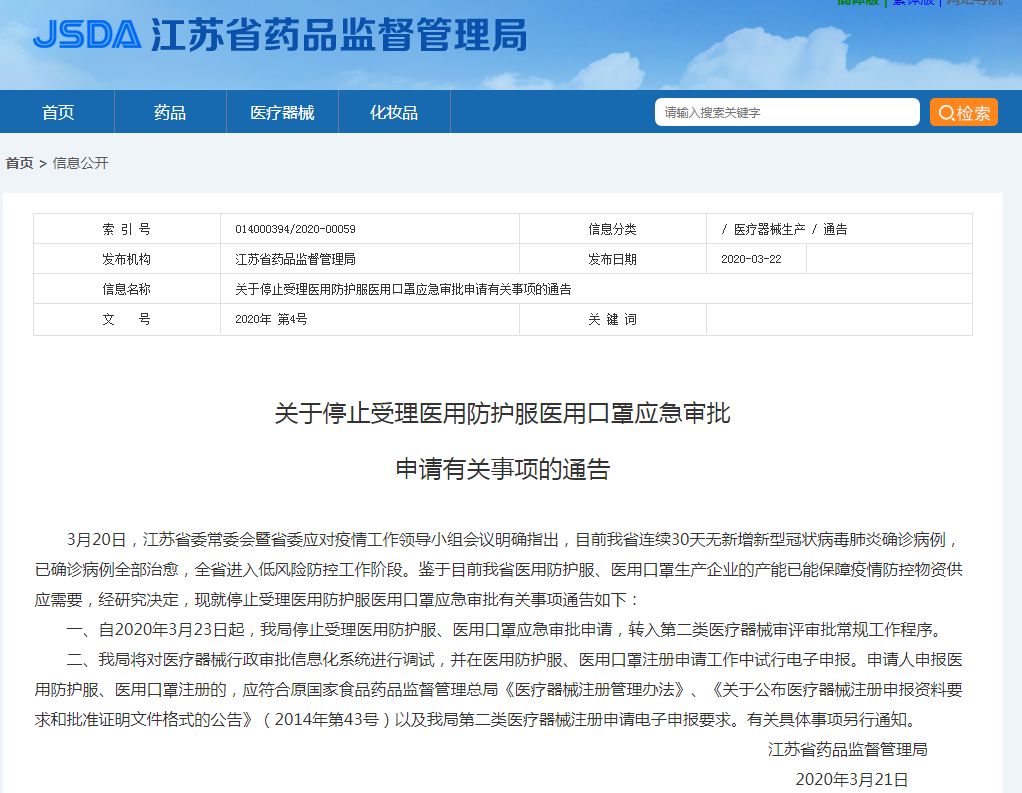Click the 关键词 label cell
This screenshot has width=1022, height=793.
click(x=612, y=319)
